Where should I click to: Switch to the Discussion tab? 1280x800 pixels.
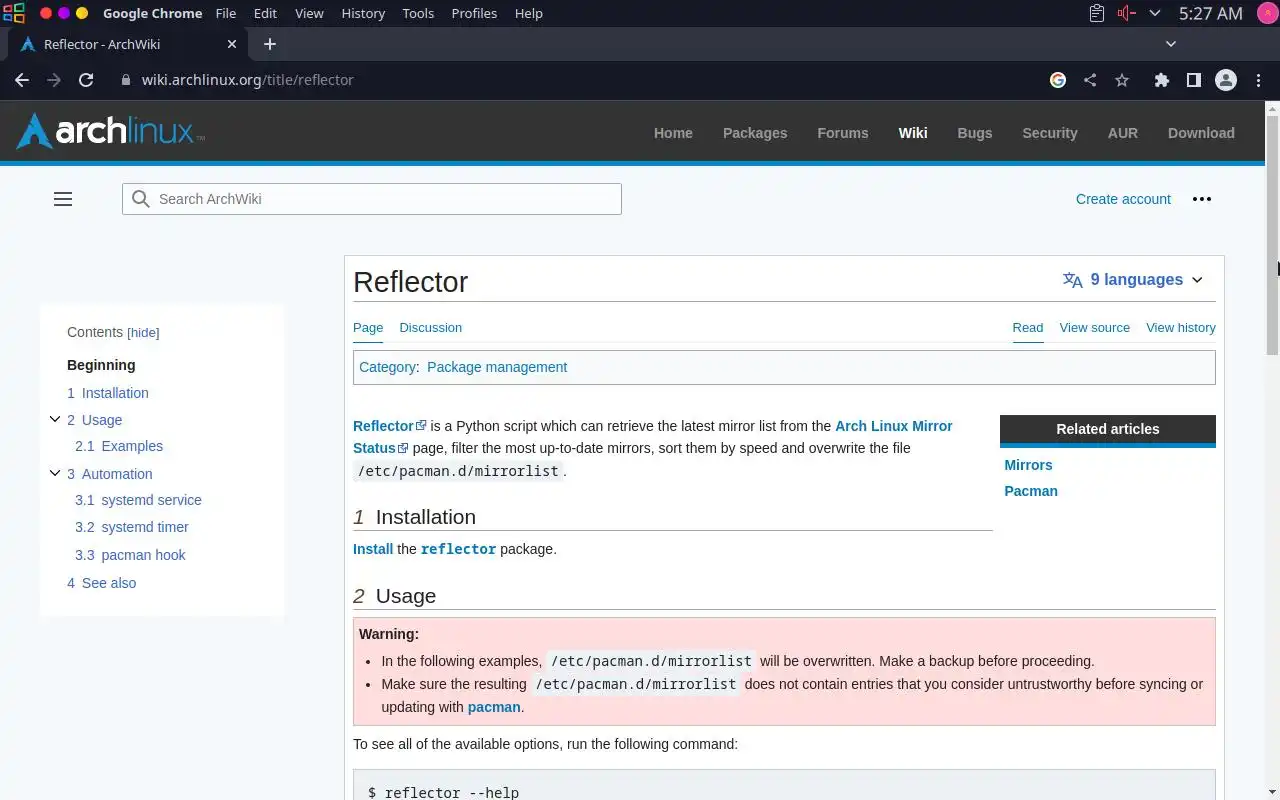click(x=430, y=327)
